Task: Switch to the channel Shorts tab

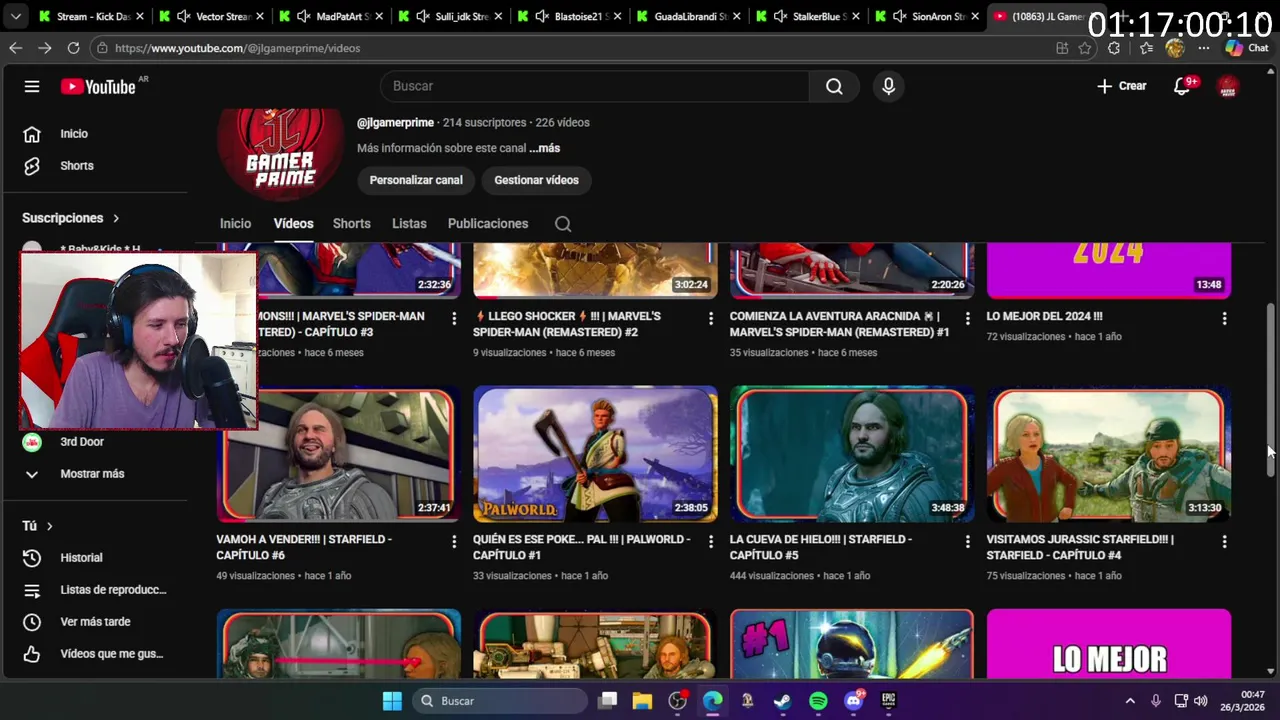Action: 351,224
